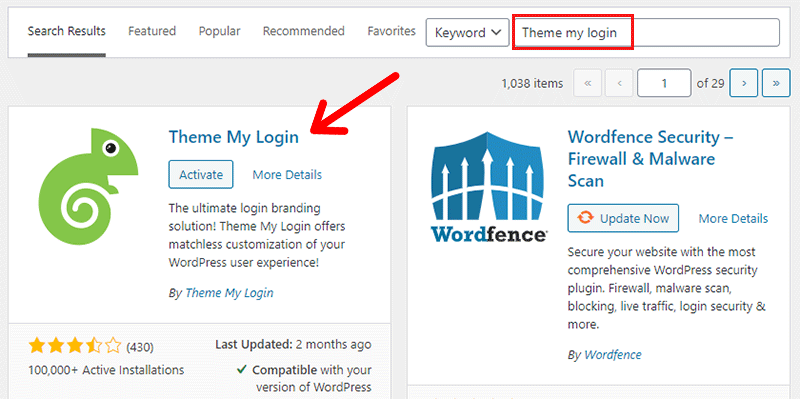Click the Wordfence shield logo
The image size is (800, 399).
click(x=489, y=187)
